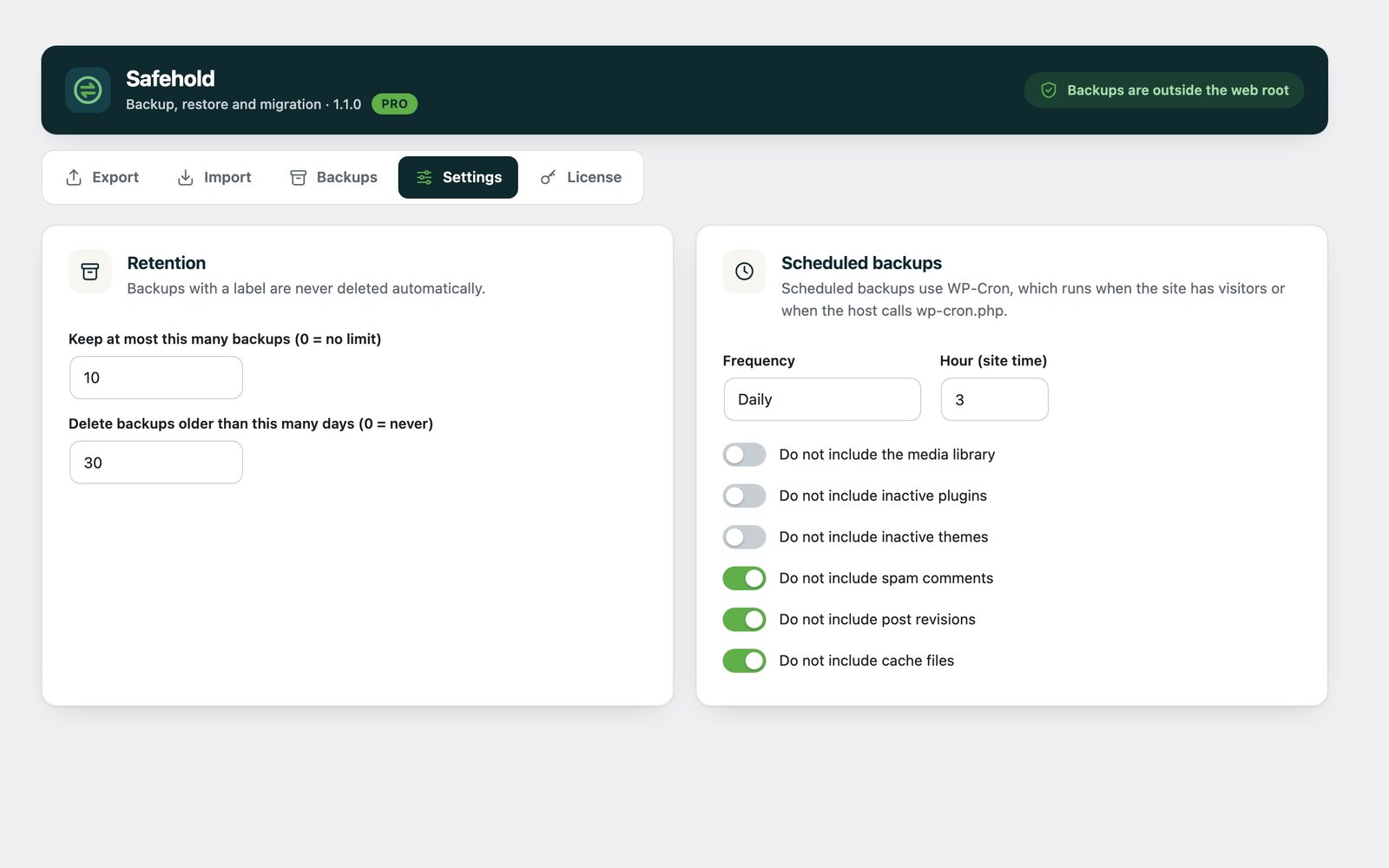This screenshot has height=868, width=1389.
Task: Click the 'Scheduled backups' heading
Action: coord(861,263)
